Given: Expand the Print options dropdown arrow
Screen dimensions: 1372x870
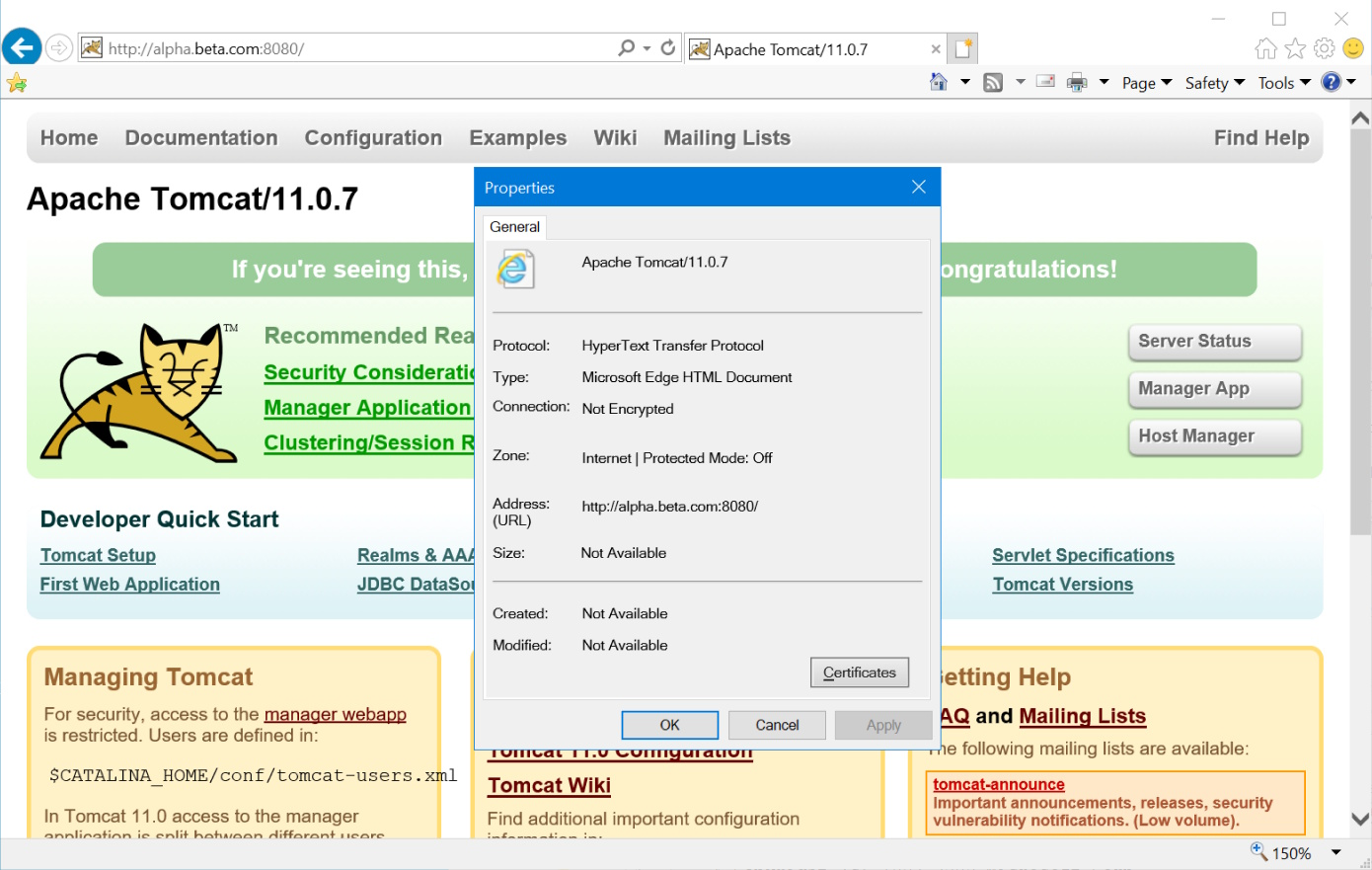Looking at the screenshot, I should (x=1104, y=82).
